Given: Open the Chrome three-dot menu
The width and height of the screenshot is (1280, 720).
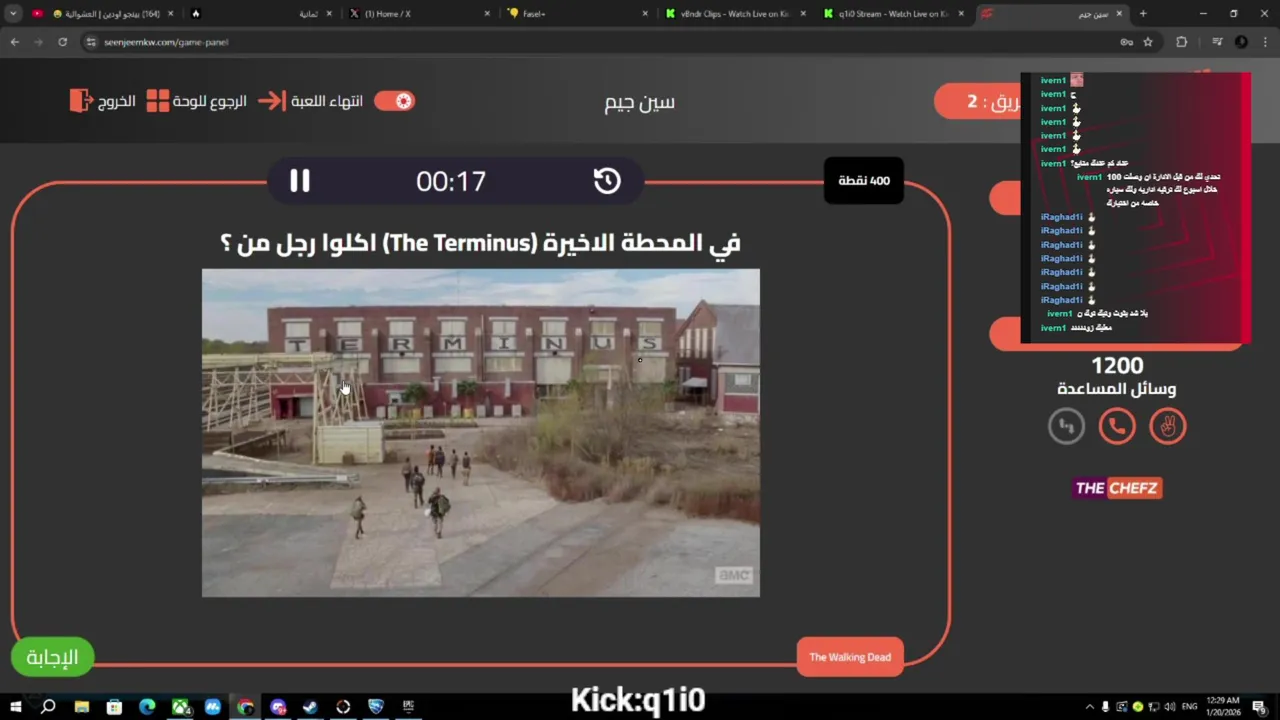Looking at the screenshot, I should (x=1265, y=42).
